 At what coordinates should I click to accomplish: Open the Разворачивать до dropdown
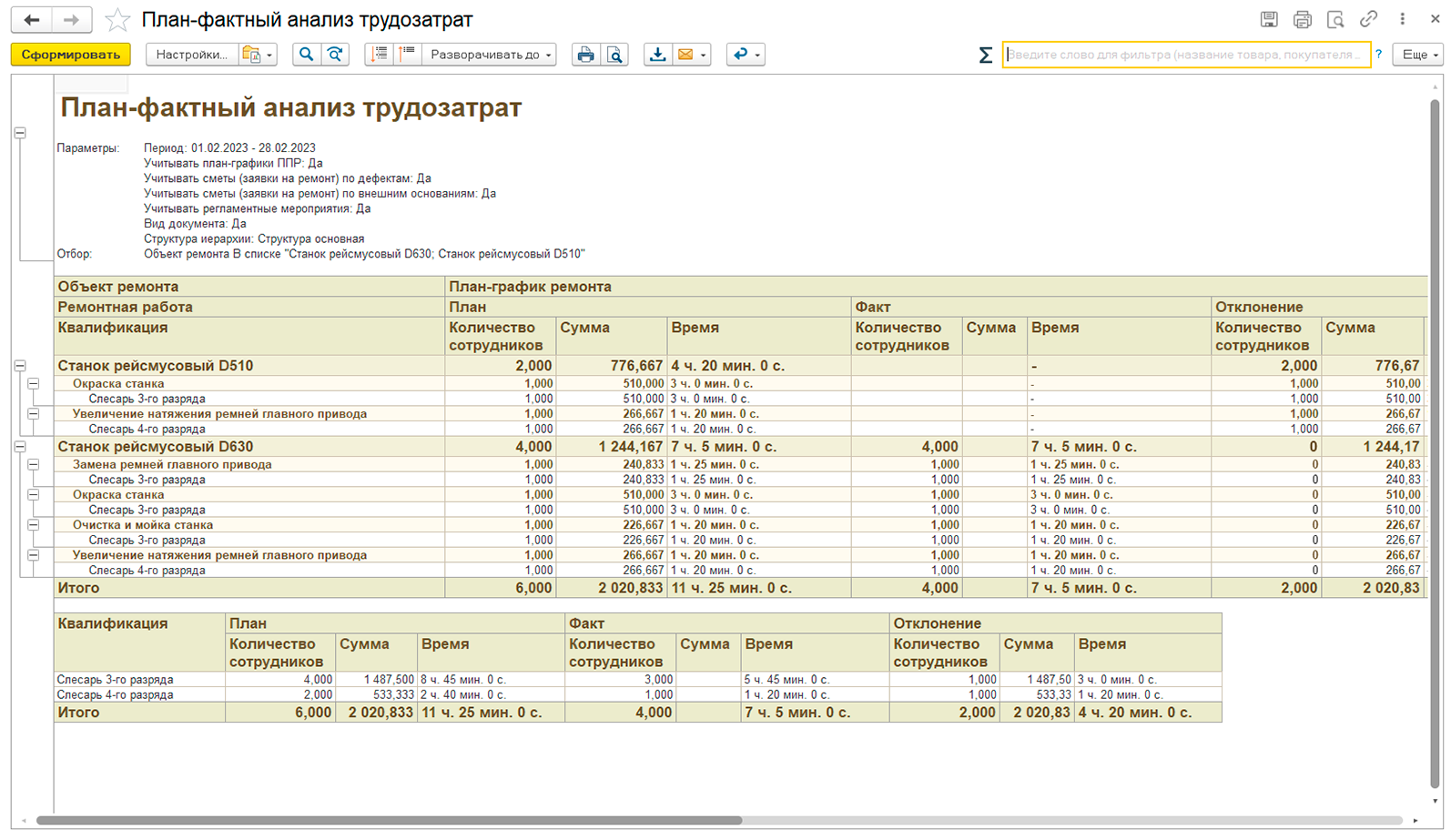pyautogui.click(x=490, y=55)
